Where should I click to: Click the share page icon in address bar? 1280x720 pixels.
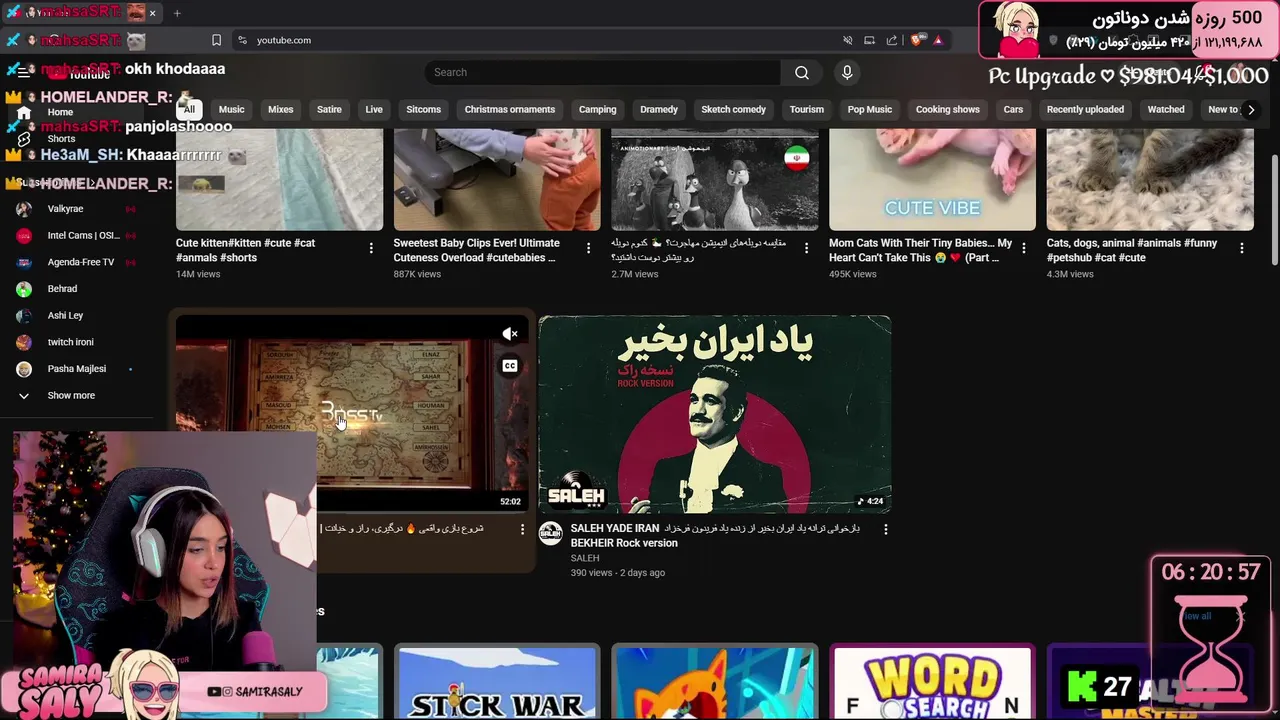pyautogui.click(x=892, y=40)
